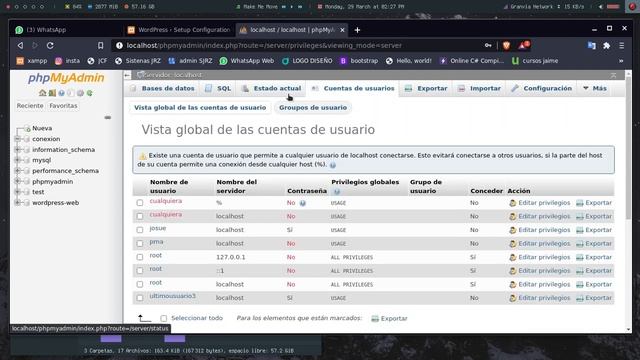Expand the test database node

point(18,192)
